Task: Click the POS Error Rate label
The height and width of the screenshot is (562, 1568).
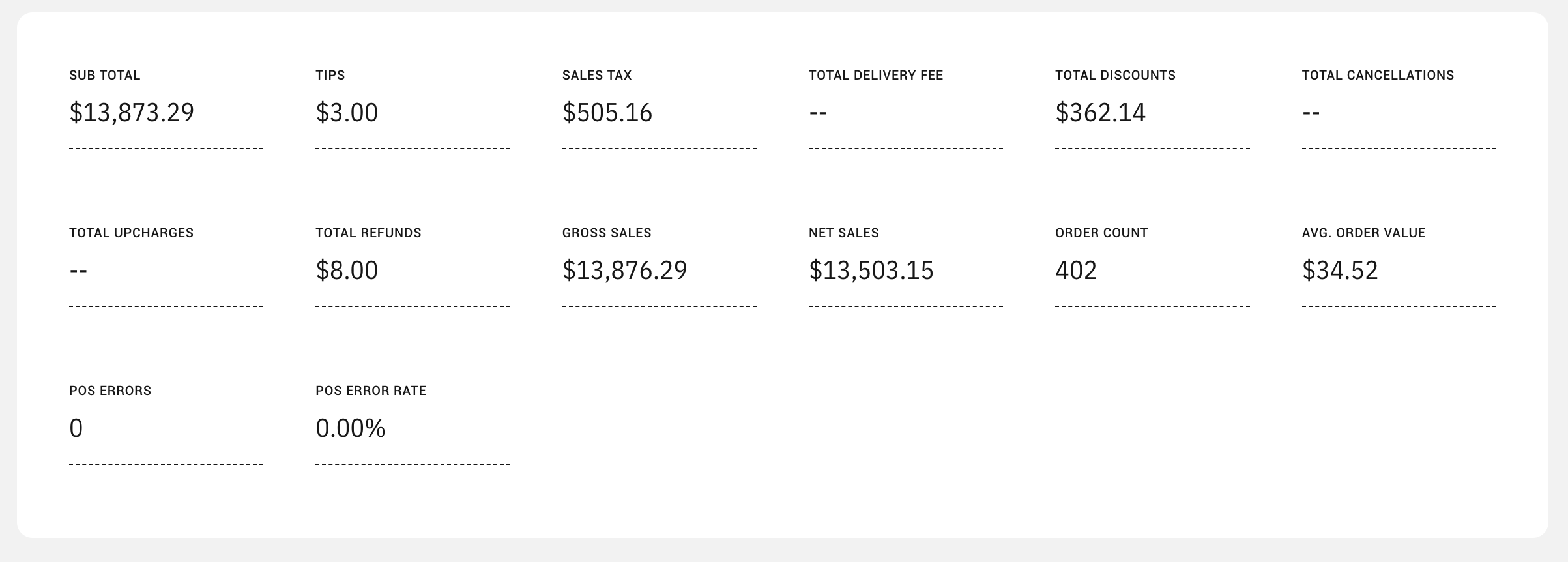Action: tap(370, 391)
